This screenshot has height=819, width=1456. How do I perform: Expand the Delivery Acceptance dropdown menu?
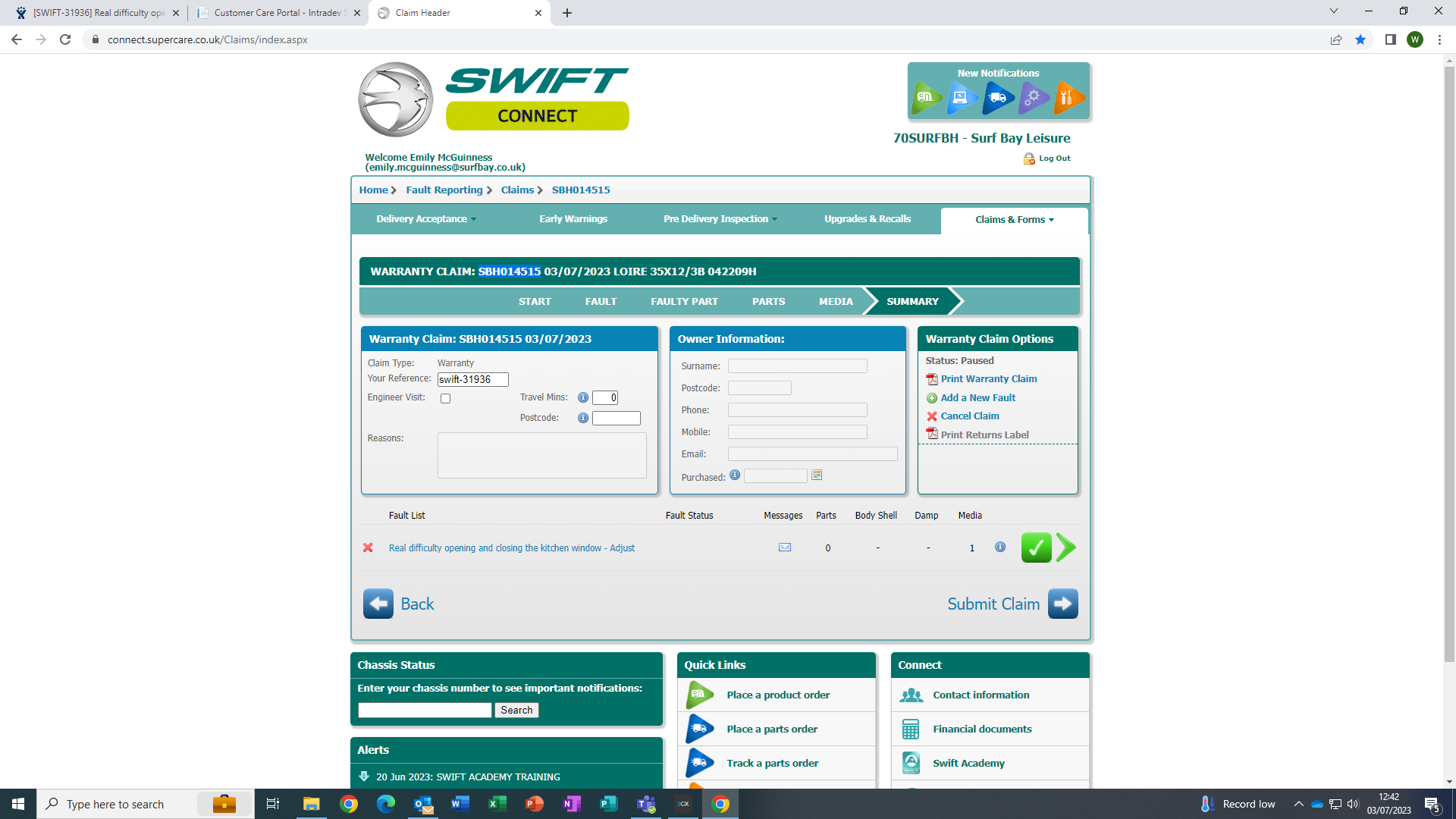click(x=426, y=219)
